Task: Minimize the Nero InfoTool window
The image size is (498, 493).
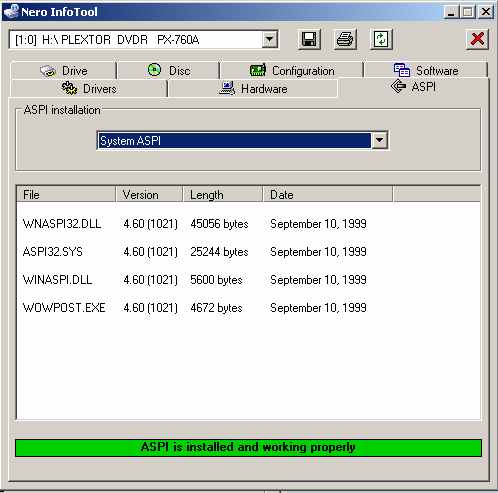Action: click(451, 12)
